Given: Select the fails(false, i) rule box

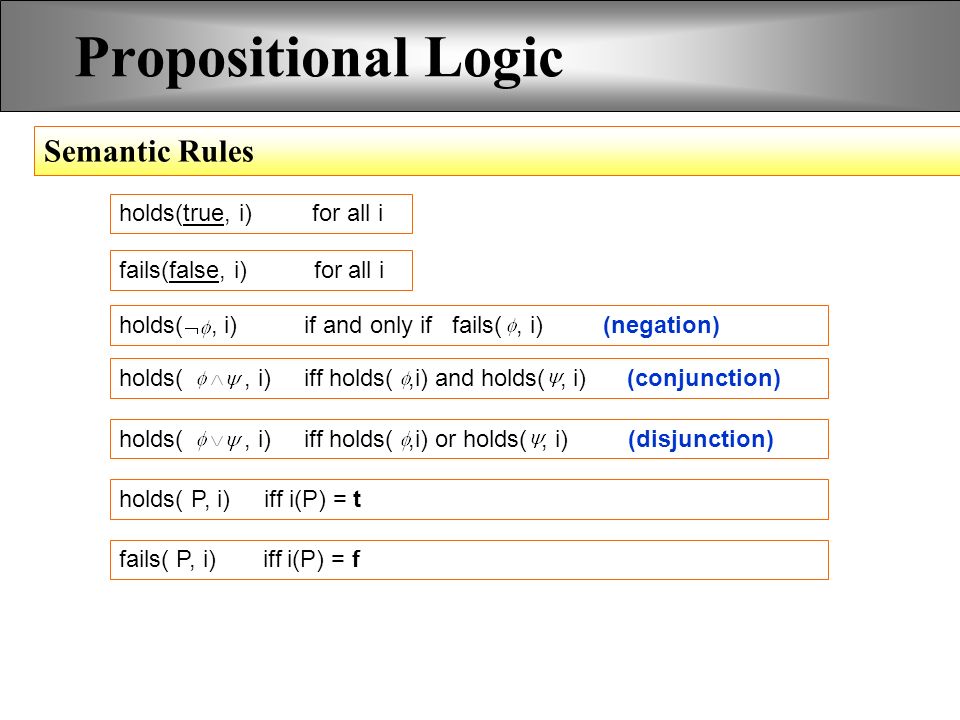Looking at the screenshot, I should (x=261, y=270).
